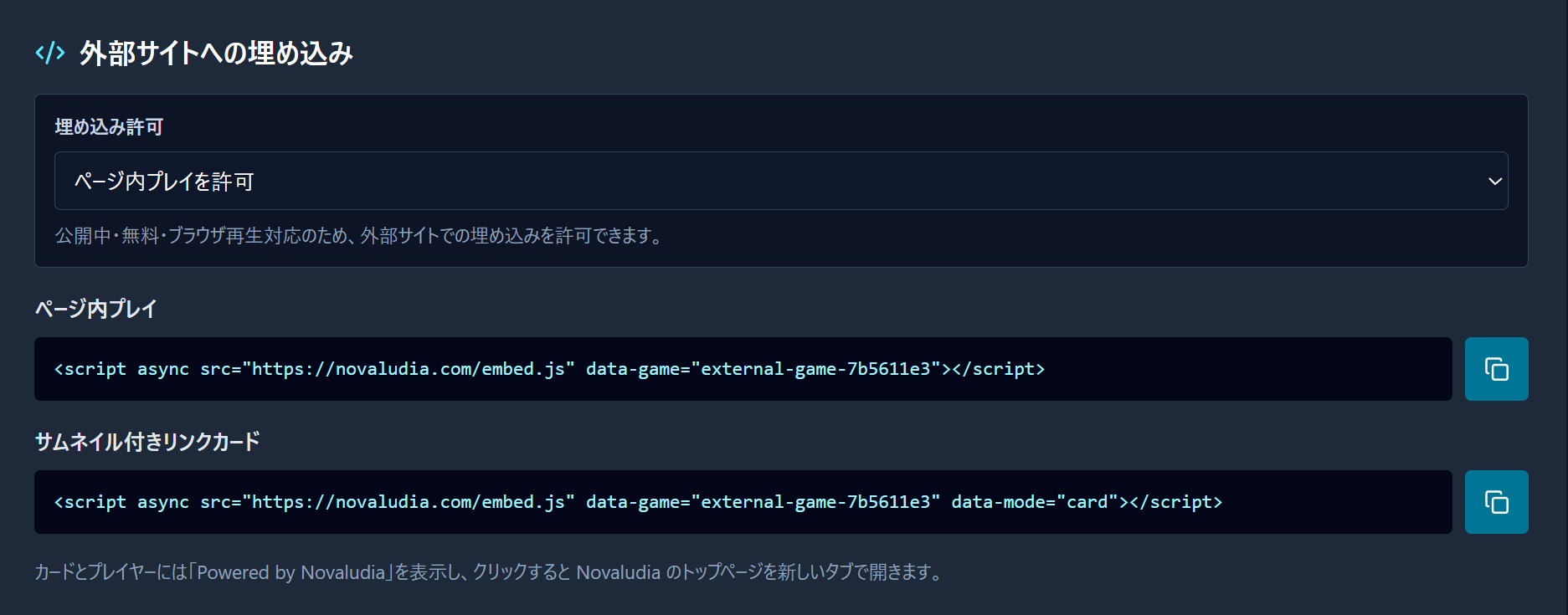
Task: Click the サムネイル付きリンクカード section heading
Action: click(x=147, y=442)
